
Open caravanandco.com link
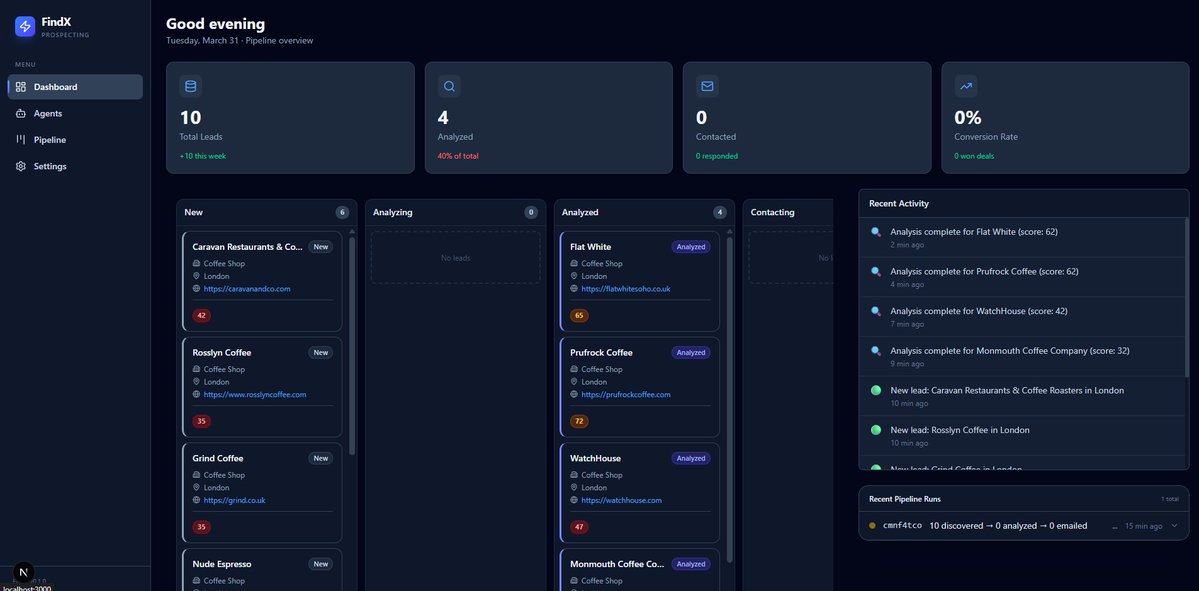click(247, 289)
